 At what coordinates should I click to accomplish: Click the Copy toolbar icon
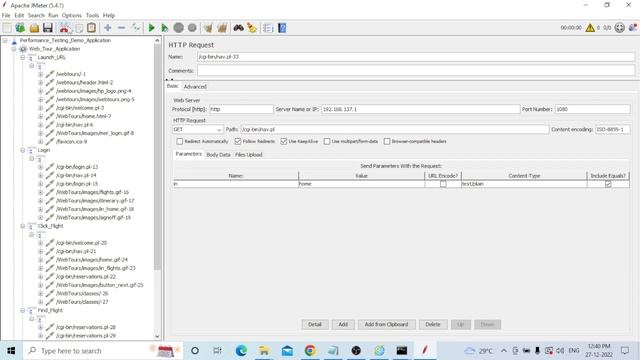tap(79, 28)
